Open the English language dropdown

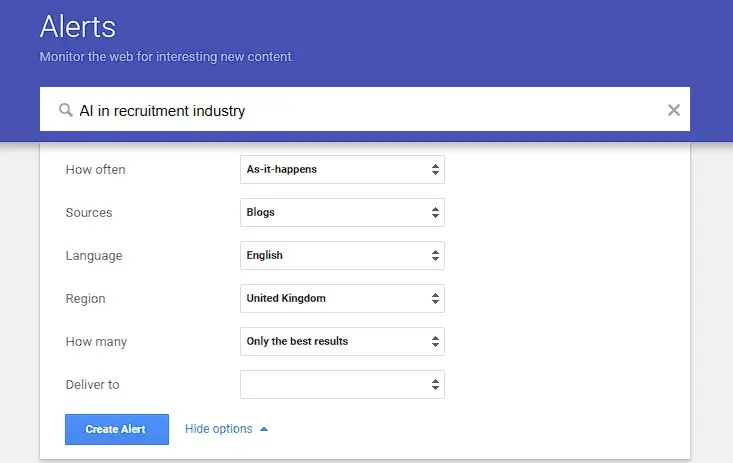click(x=342, y=255)
